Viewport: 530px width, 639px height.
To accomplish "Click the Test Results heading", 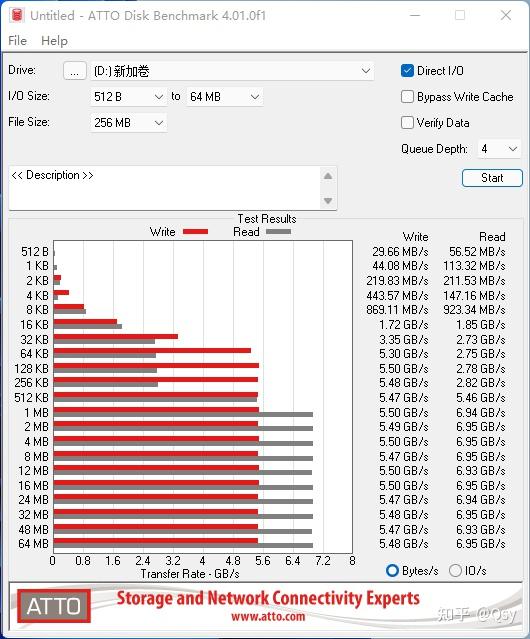I will (267, 219).
